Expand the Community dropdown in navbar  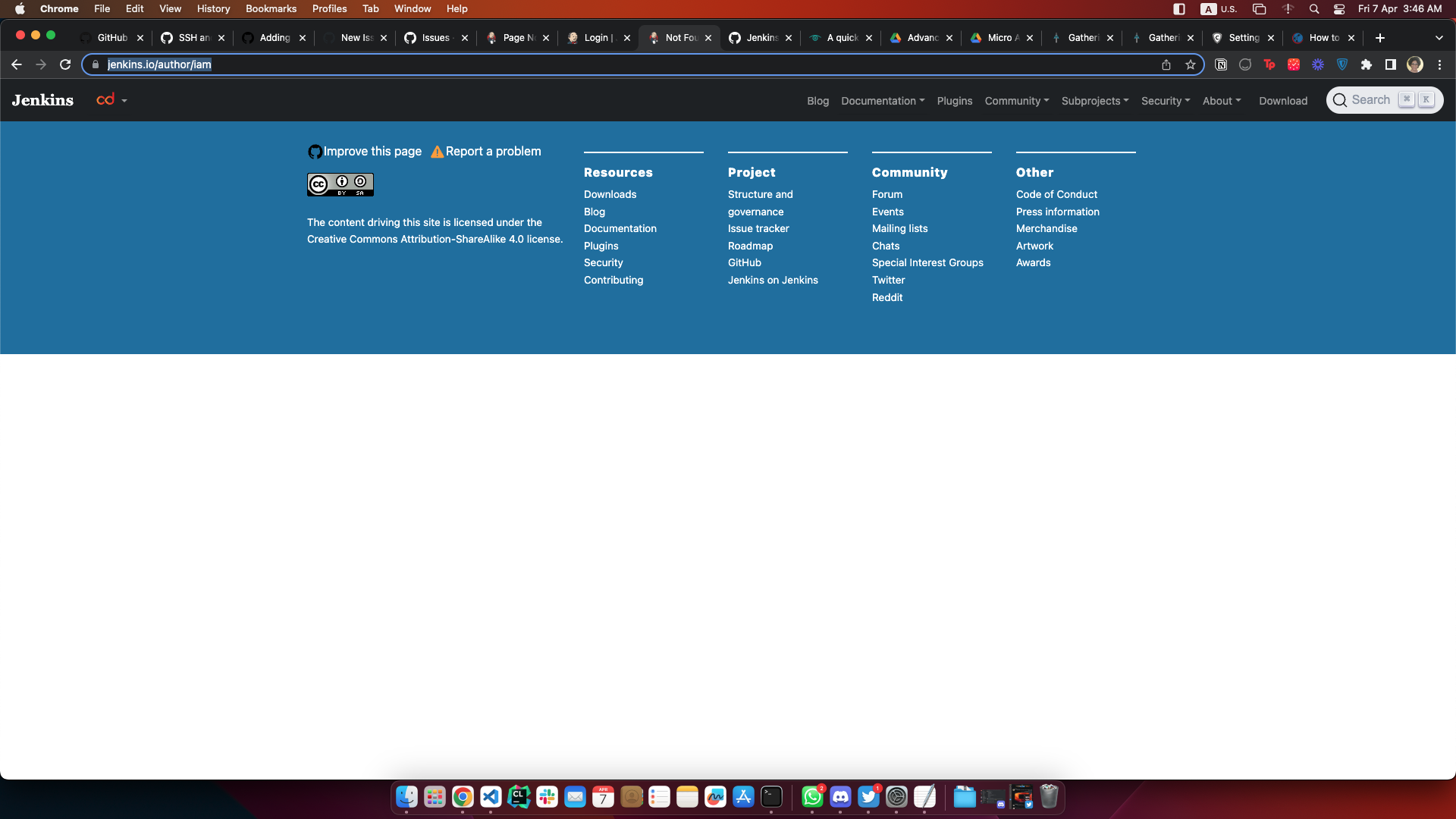(x=1016, y=101)
